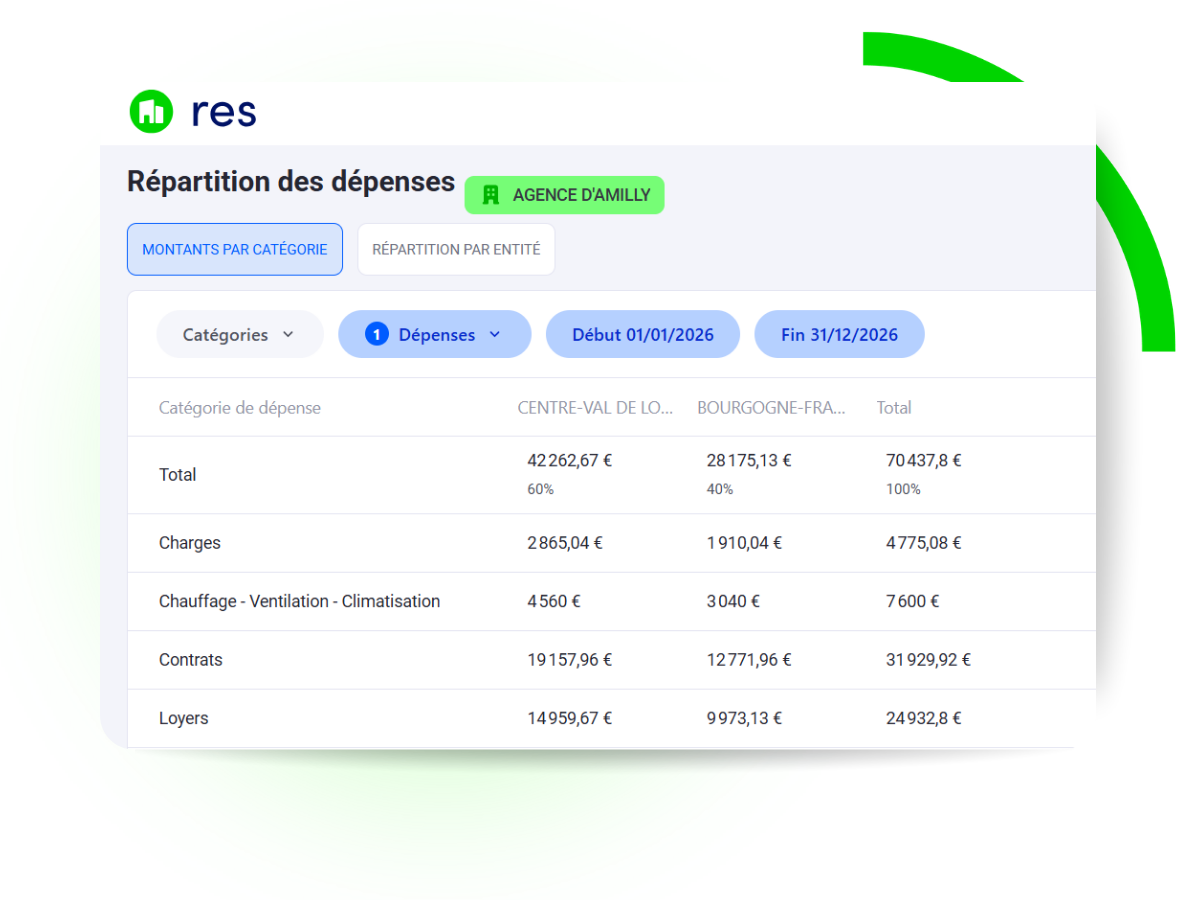Click the Fin 31/12/2026 date filter
Screen dimensions: 1200x900
tap(839, 334)
